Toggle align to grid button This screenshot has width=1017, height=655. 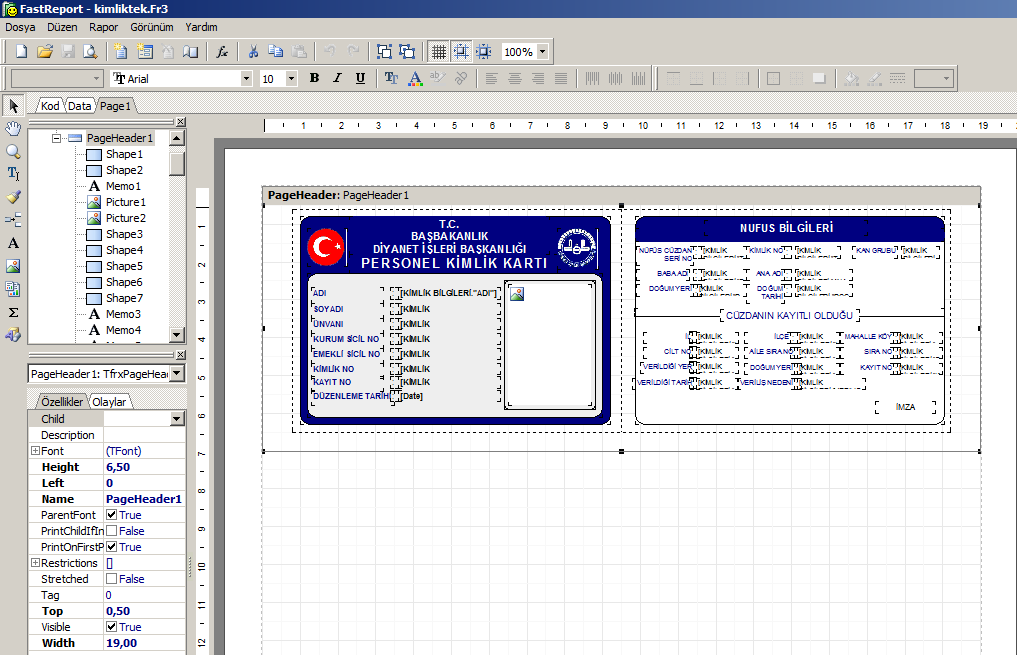tap(461, 52)
